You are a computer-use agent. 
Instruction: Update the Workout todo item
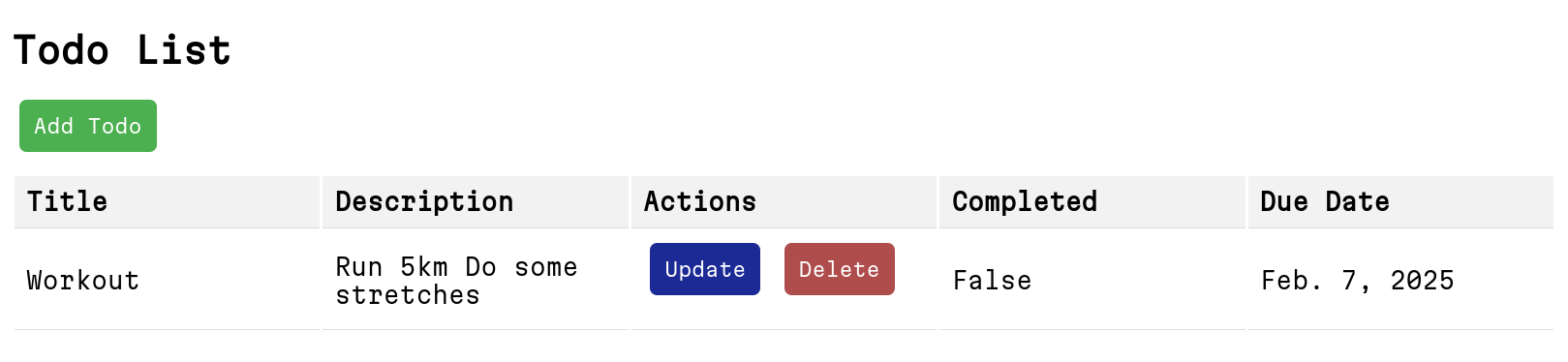click(705, 269)
